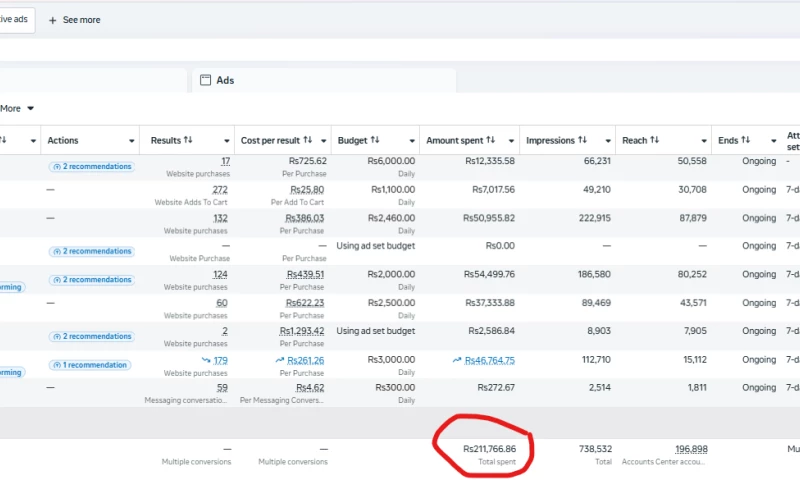Open Amount spent column dropdown arrow
This screenshot has width=800, height=480.
[511, 141]
